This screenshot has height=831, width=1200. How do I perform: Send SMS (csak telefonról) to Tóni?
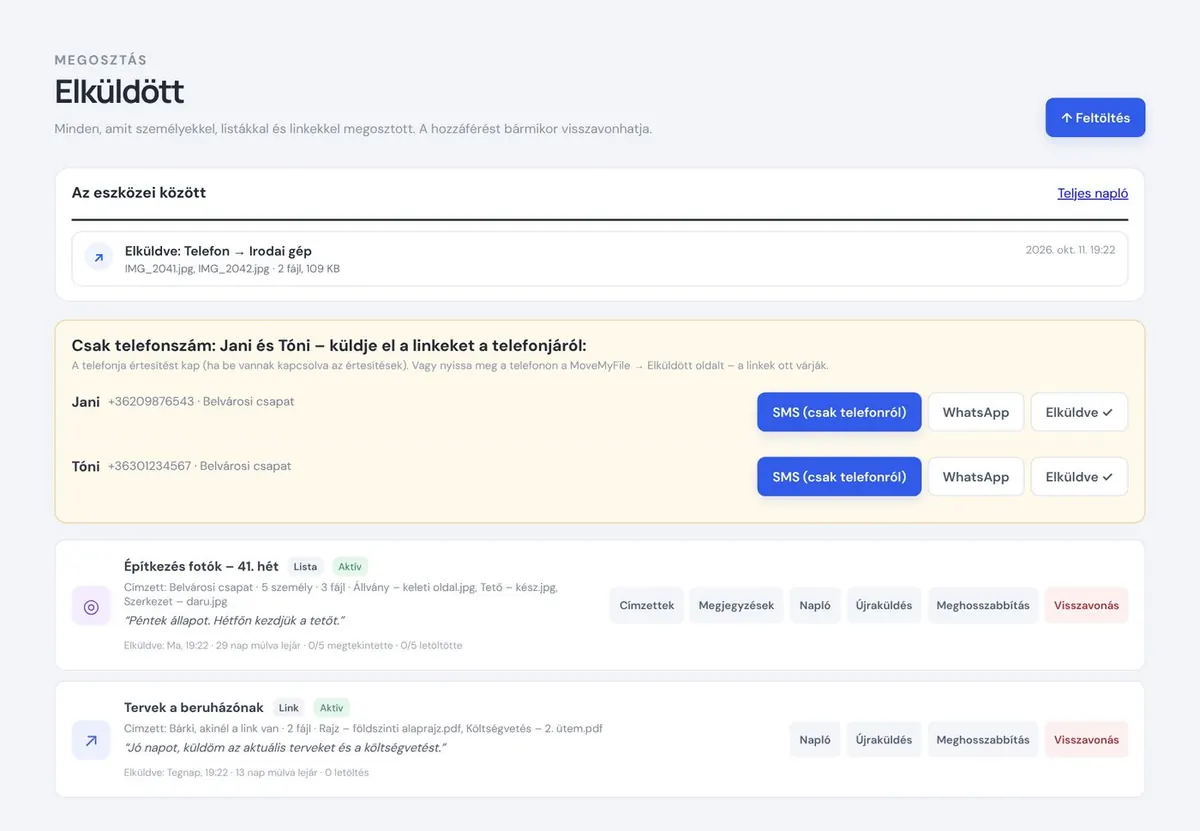point(839,476)
